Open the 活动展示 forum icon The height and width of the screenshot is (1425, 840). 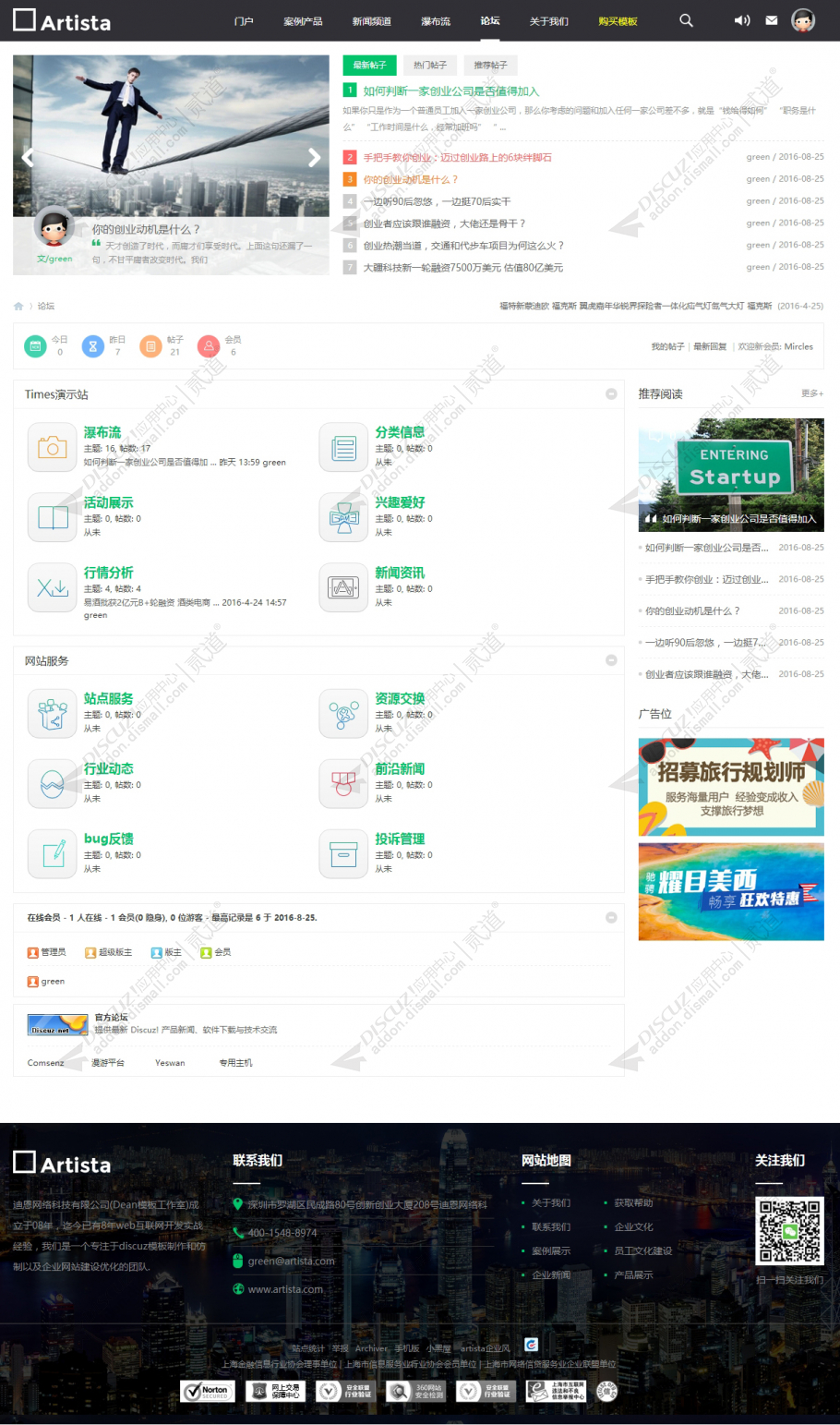(x=52, y=517)
